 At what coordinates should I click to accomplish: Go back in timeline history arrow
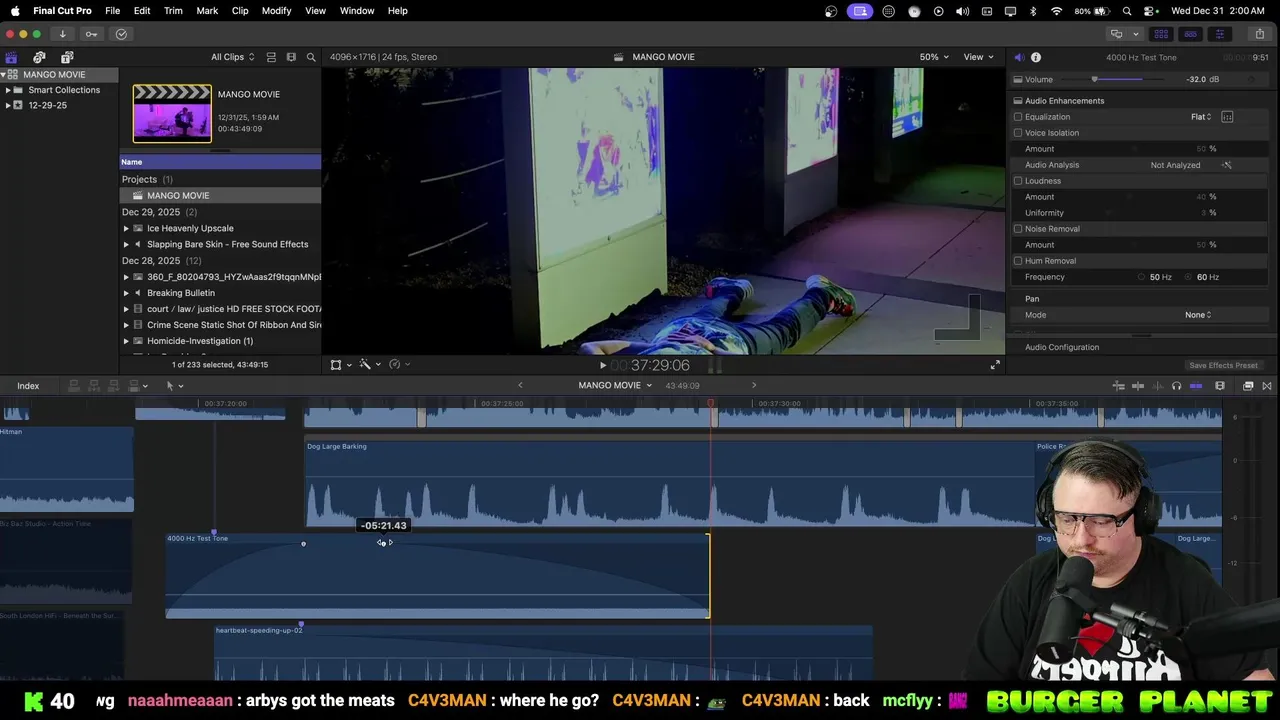pos(520,386)
